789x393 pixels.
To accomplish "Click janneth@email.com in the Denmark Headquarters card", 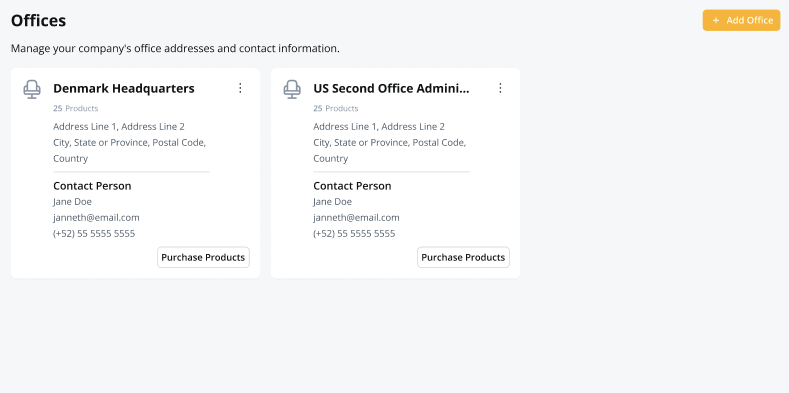I will pos(96,217).
